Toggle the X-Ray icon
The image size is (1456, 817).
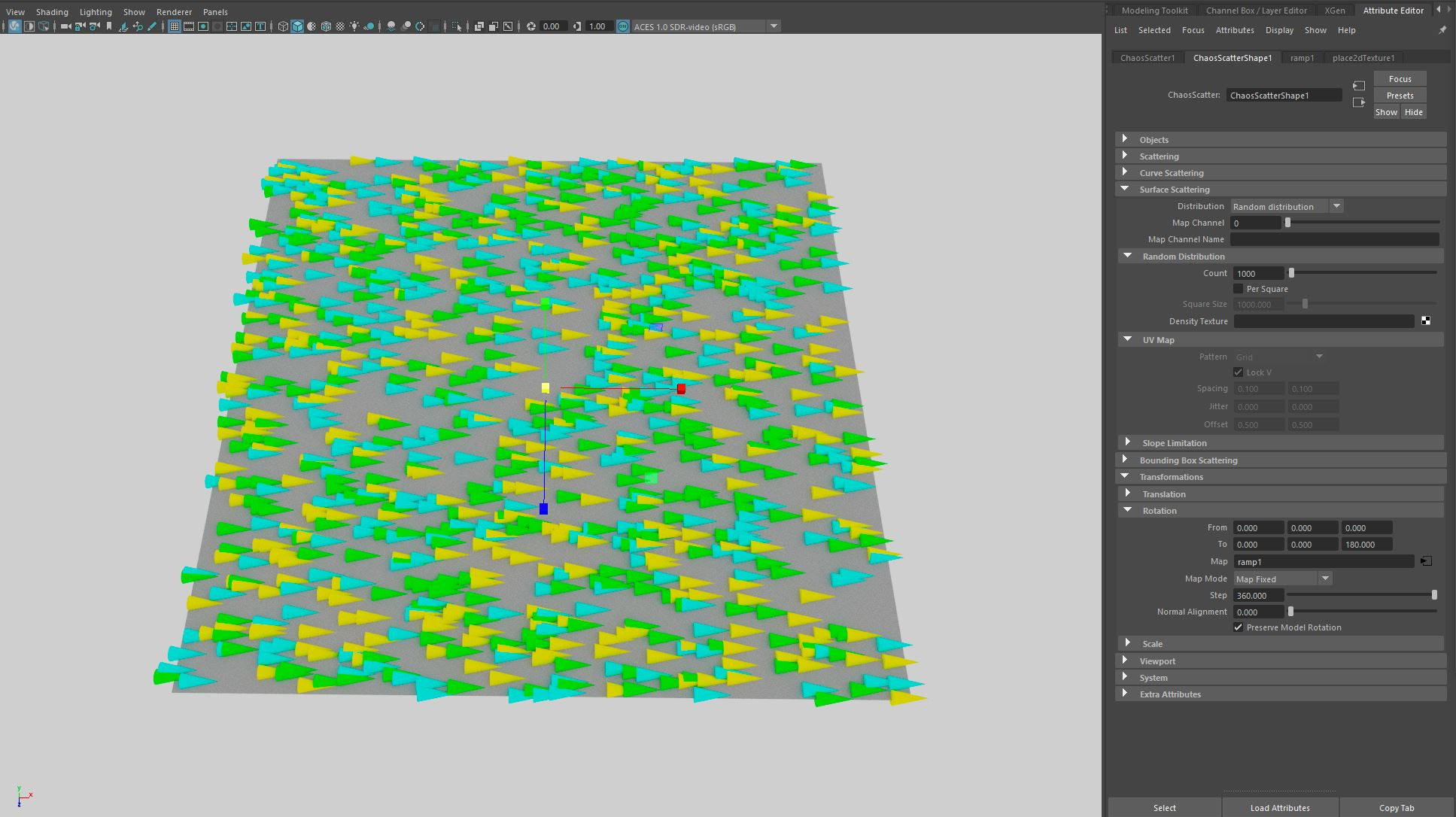click(479, 26)
